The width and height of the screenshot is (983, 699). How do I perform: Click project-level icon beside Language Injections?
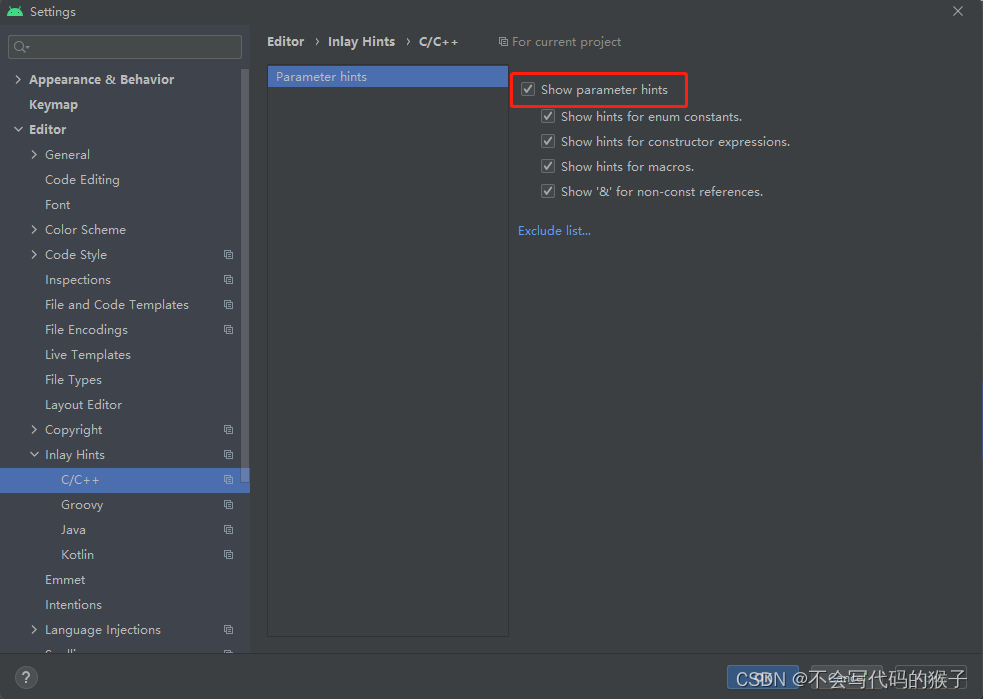coord(228,629)
